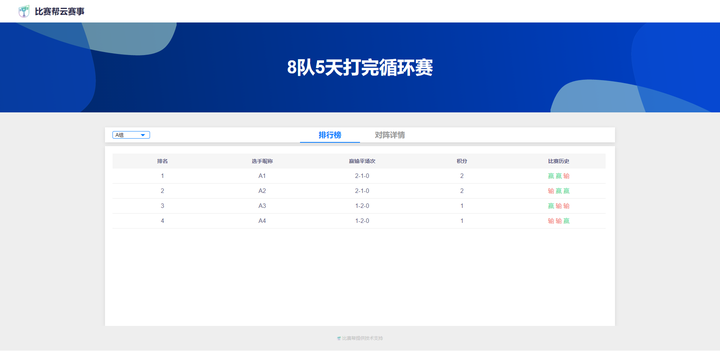
Task: Click the 排名 column header
Action: 162,161
